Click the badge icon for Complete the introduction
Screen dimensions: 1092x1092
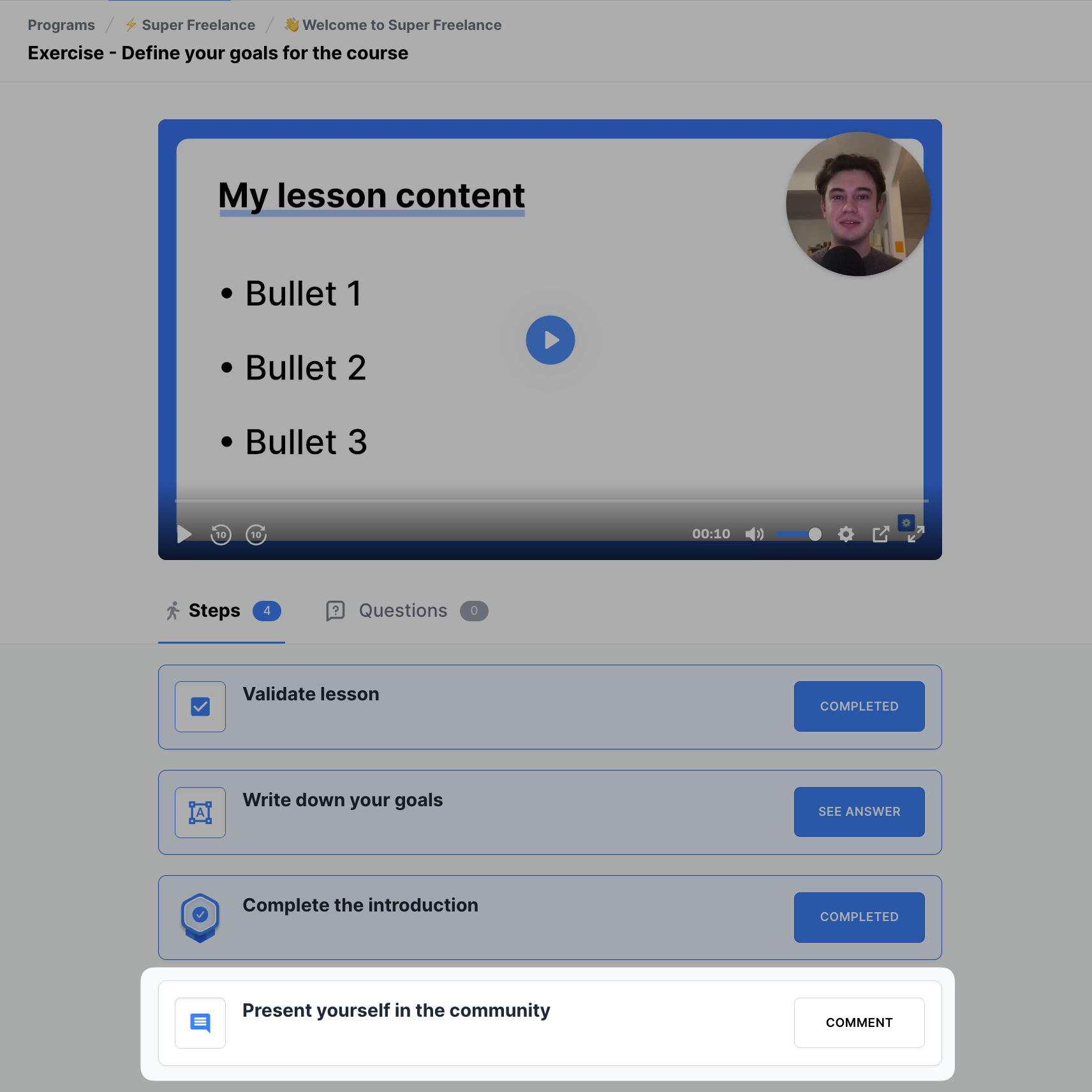[200, 918]
